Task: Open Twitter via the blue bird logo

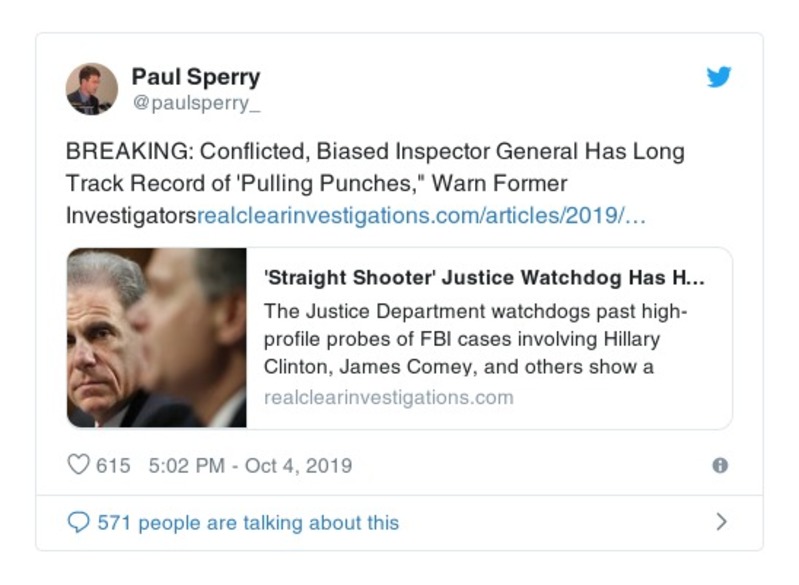Action: [719, 77]
